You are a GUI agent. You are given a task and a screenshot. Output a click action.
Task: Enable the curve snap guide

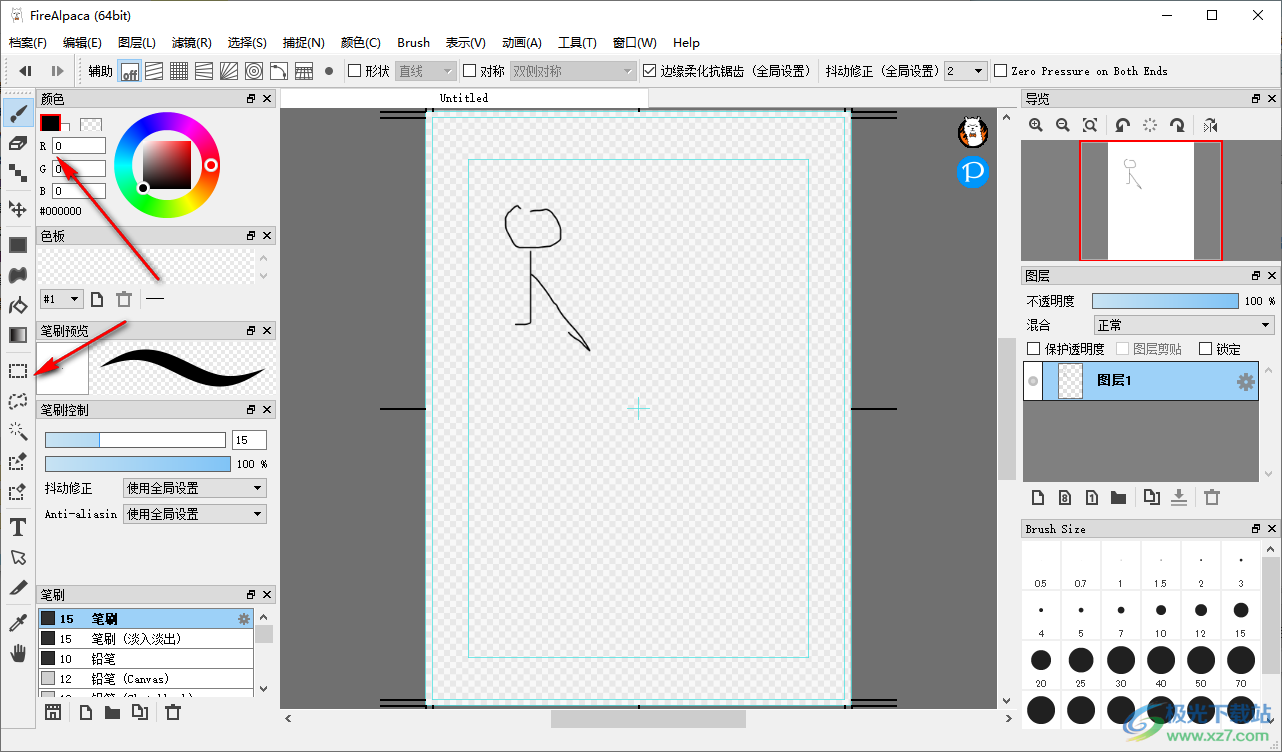(279, 71)
